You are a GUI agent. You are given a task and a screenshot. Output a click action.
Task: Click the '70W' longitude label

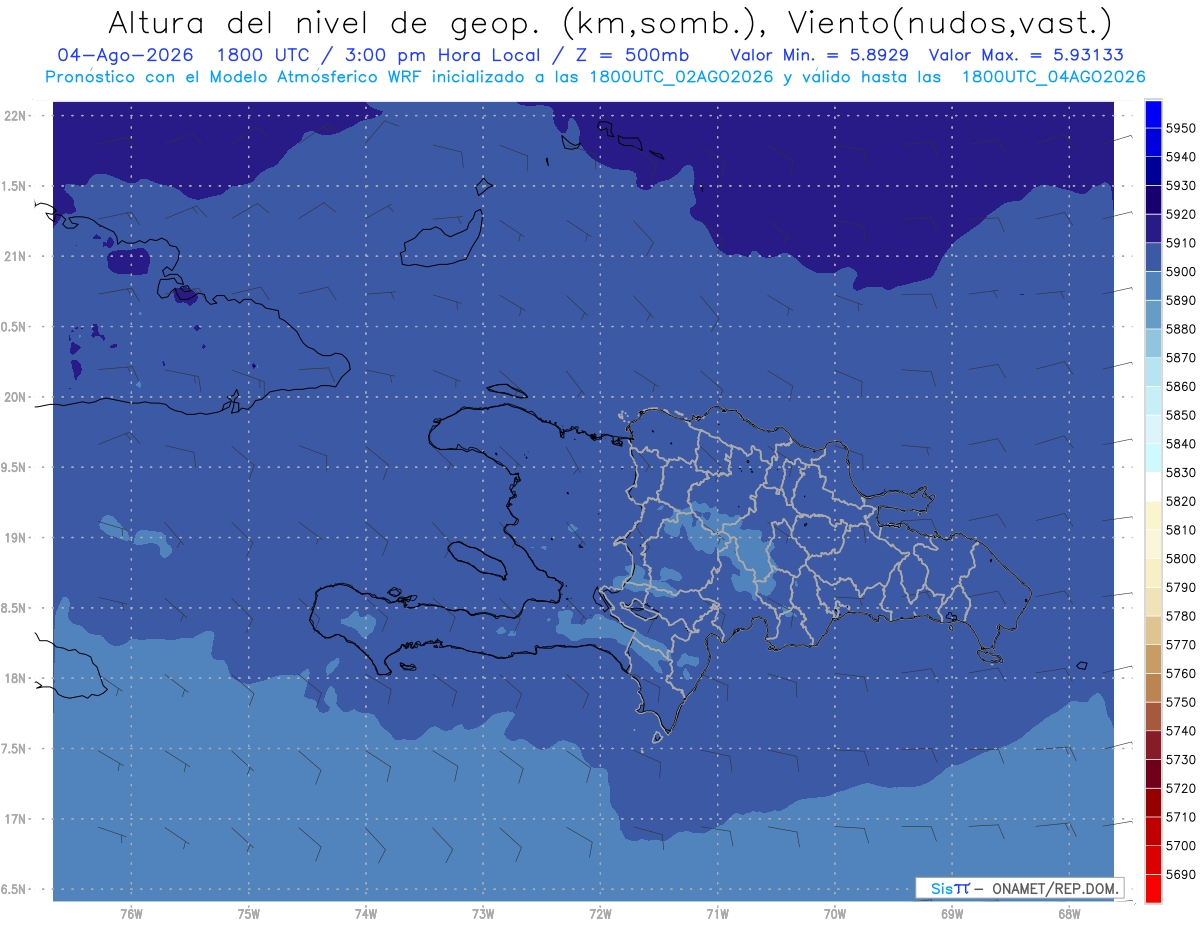pyautogui.click(x=835, y=913)
